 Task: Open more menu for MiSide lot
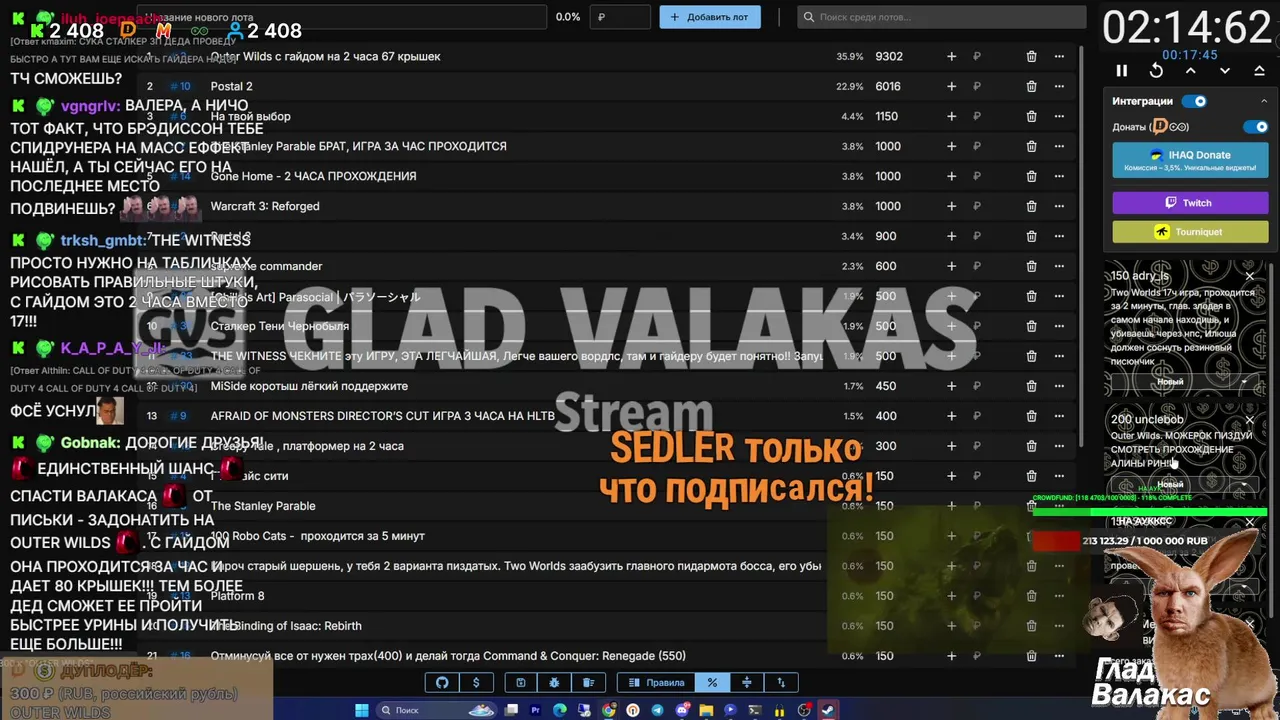coord(1059,387)
